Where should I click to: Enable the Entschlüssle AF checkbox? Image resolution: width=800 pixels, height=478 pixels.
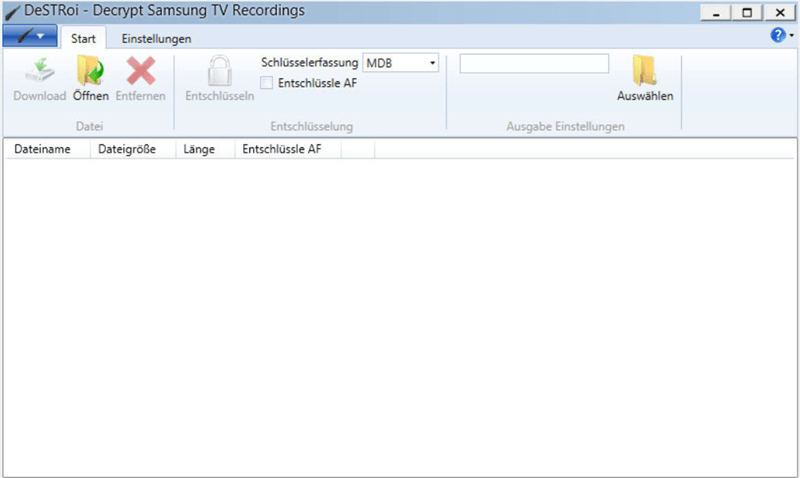pos(266,83)
